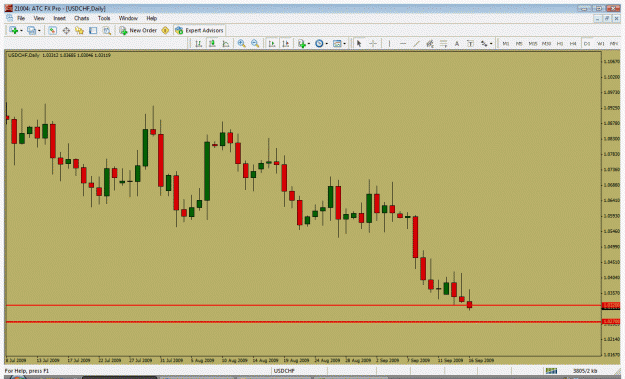
Task: Toggle the Expert Advisors button
Action: [x=199, y=30]
